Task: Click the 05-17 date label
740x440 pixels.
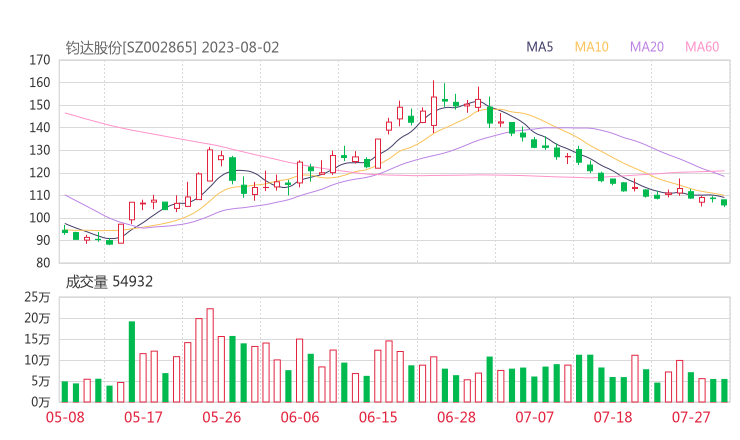Action: coord(143,418)
